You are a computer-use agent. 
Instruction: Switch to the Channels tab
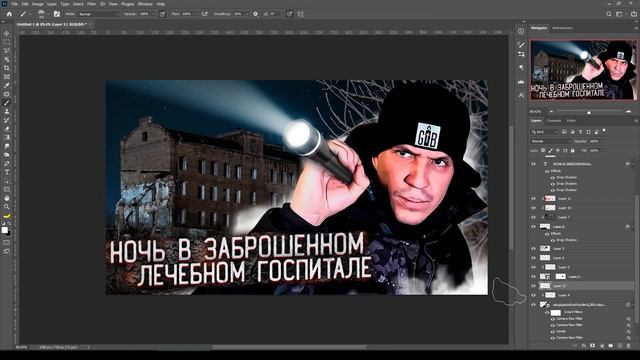[554, 121]
